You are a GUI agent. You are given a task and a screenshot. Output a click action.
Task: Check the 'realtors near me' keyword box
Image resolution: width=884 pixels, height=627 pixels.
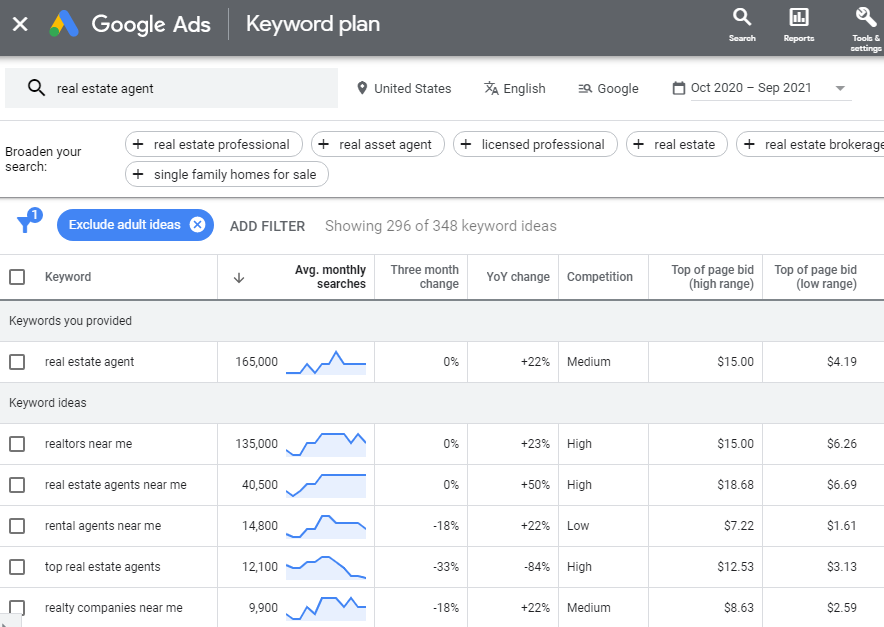17,444
